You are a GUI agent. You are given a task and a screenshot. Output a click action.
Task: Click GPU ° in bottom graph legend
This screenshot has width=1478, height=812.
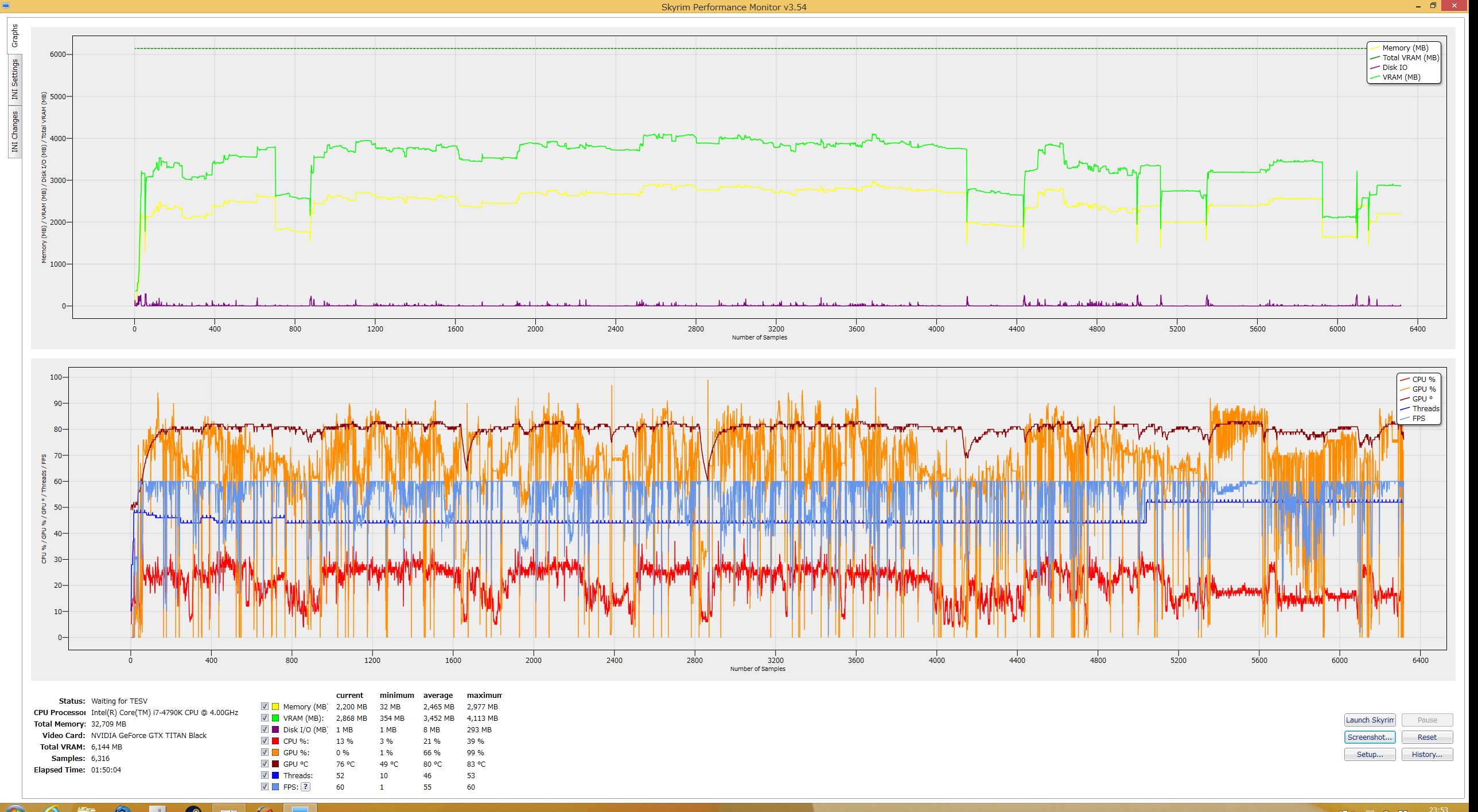tap(1422, 399)
